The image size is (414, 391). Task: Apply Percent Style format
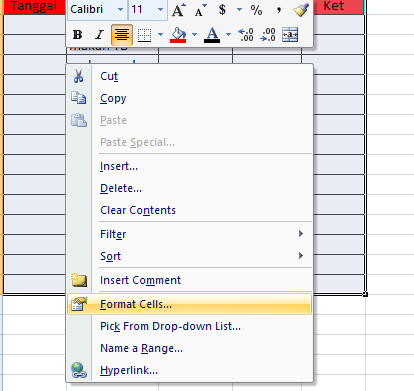(256, 10)
